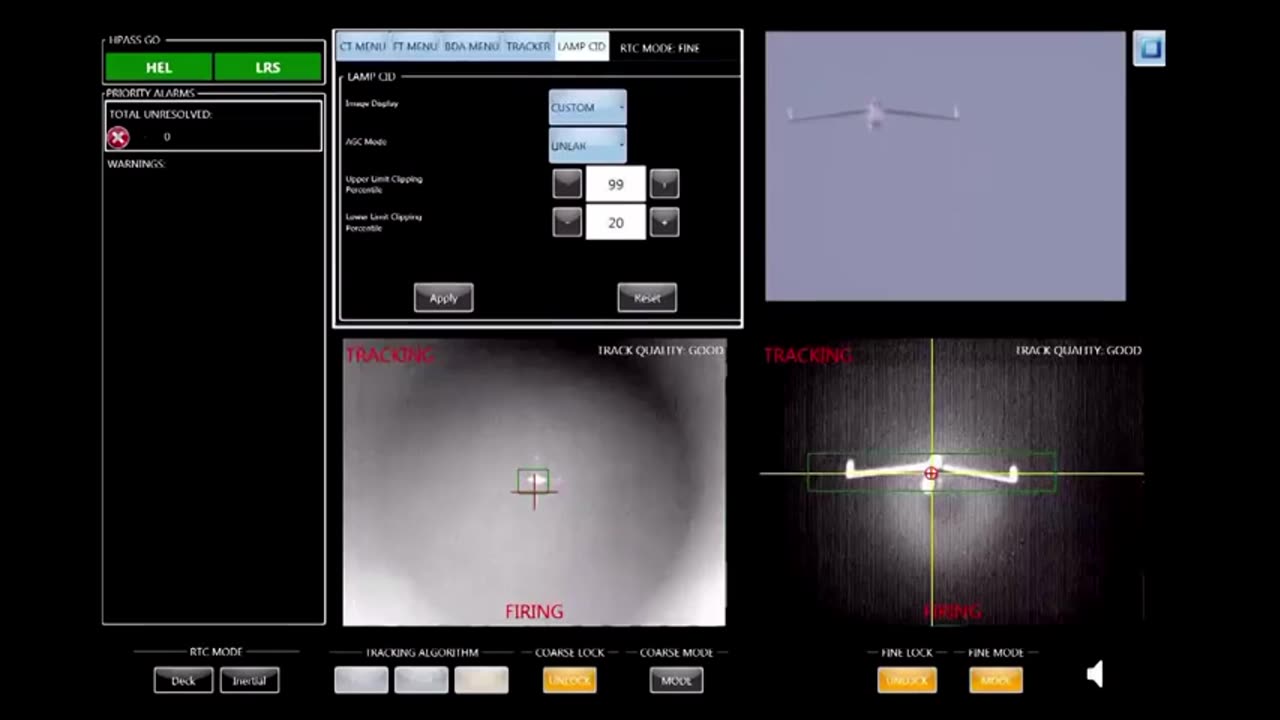Click the TRACKING label in fine view
The height and width of the screenshot is (720, 1280).
pos(808,355)
